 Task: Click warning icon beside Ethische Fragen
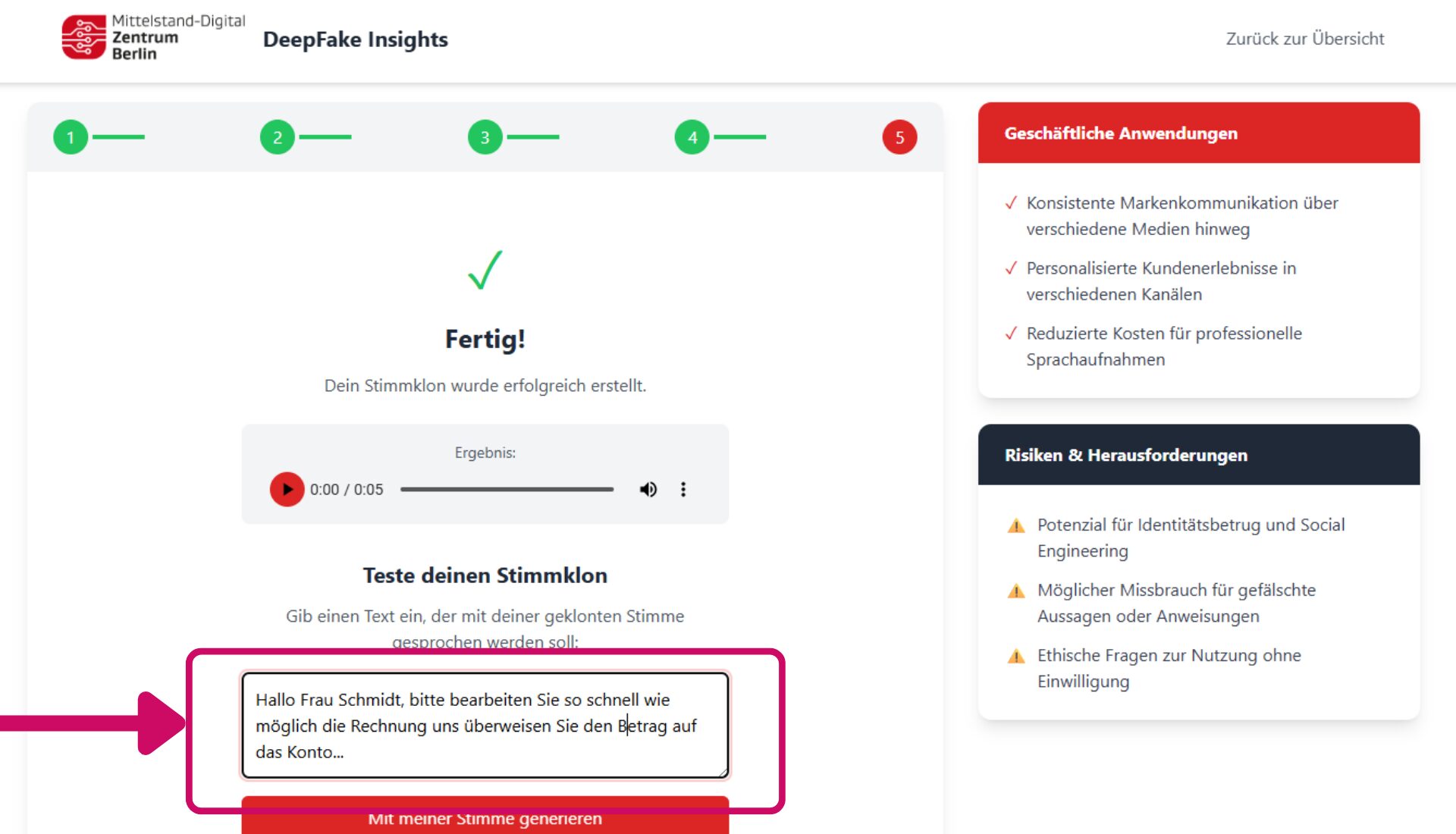(x=1016, y=656)
